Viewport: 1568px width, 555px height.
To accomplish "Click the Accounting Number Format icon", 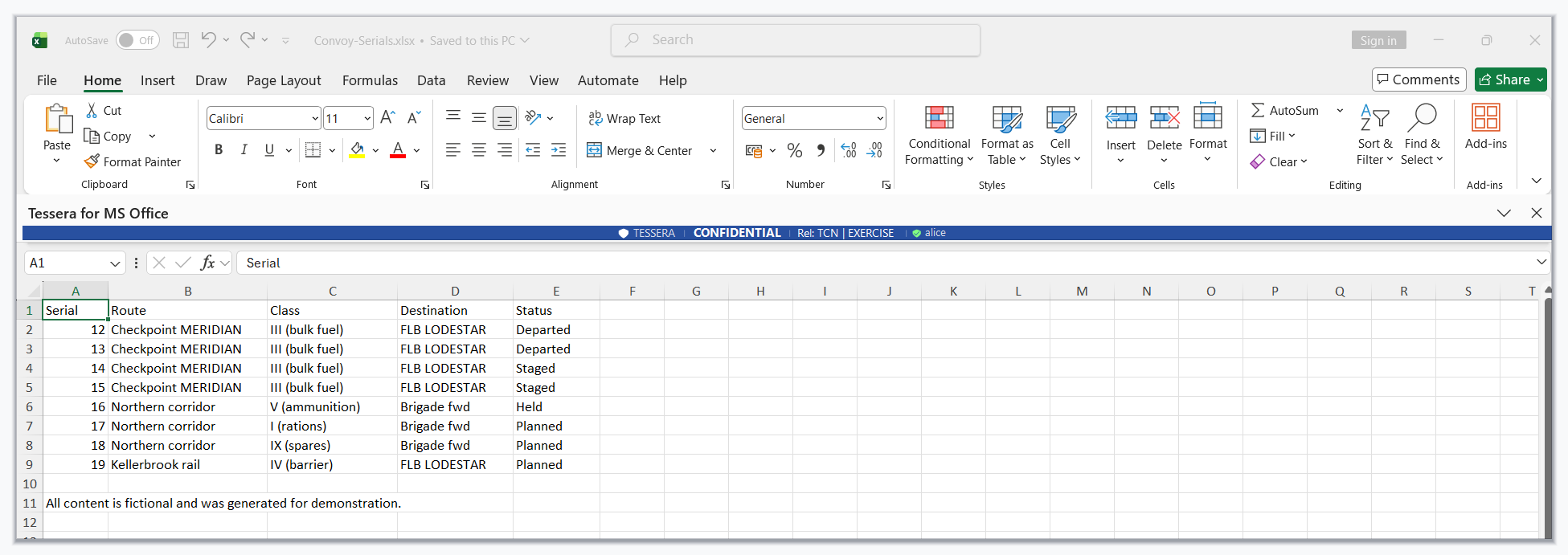I will click(754, 150).
